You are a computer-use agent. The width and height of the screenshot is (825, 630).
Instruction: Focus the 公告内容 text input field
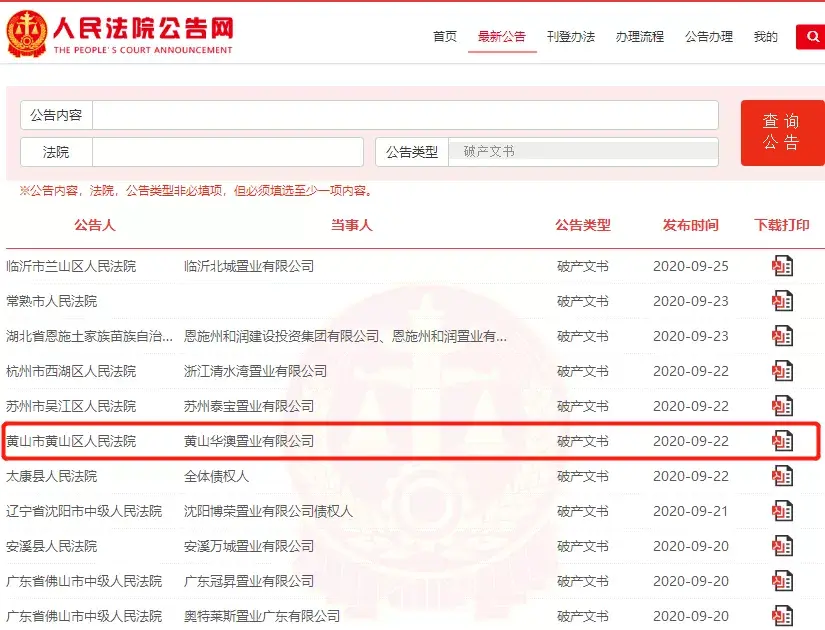pyautogui.click(x=405, y=115)
